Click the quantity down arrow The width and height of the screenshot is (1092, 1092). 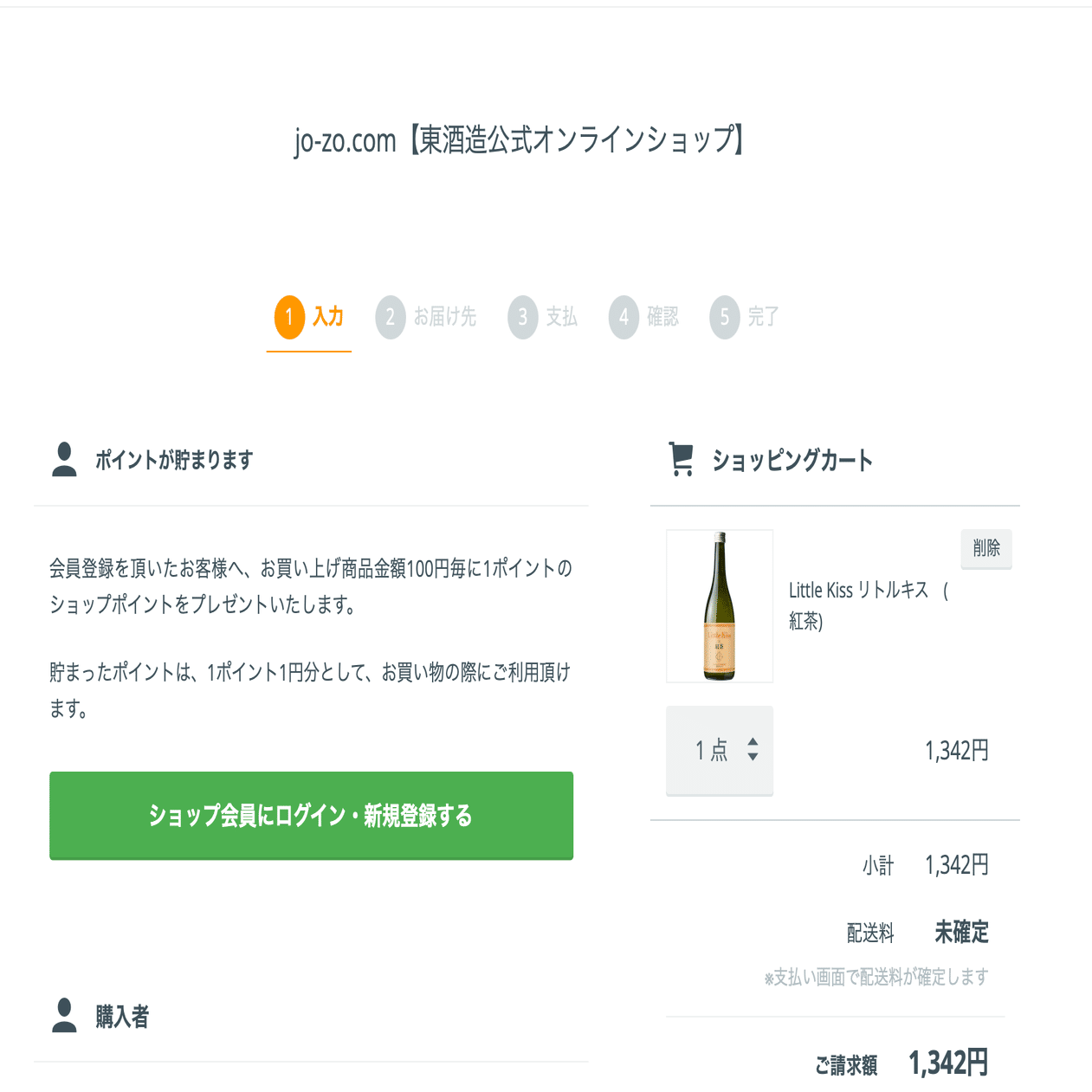tap(750, 756)
